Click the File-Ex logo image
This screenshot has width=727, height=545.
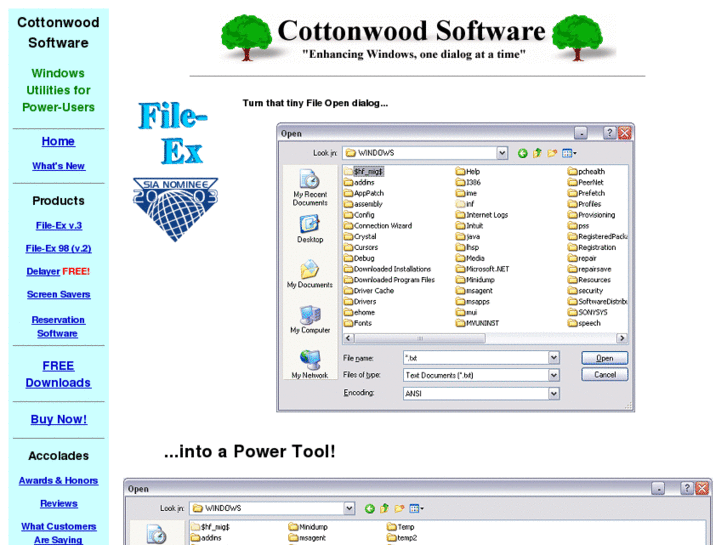click(x=173, y=134)
